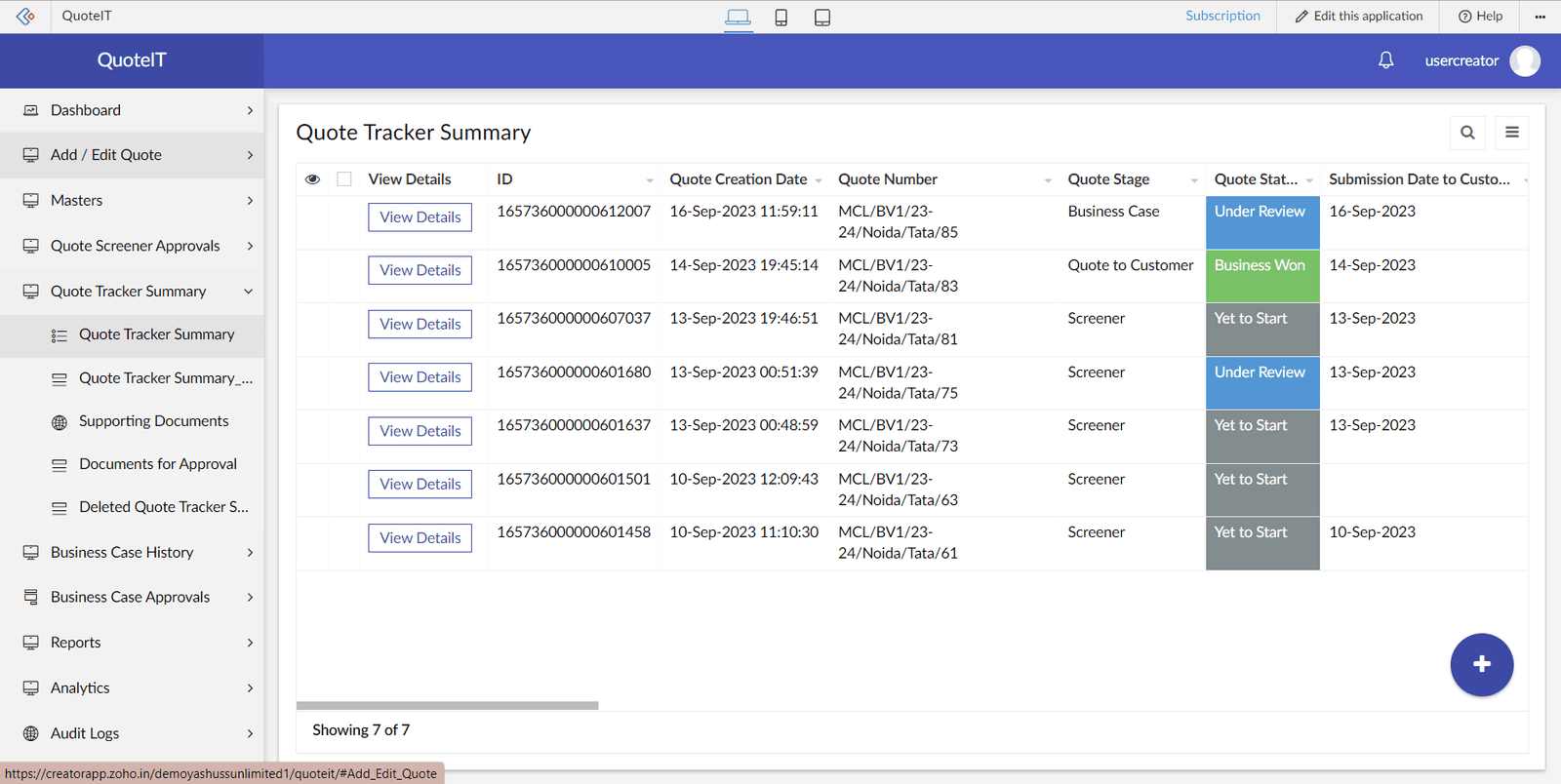Click the Subscription link

click(1222, 16)
